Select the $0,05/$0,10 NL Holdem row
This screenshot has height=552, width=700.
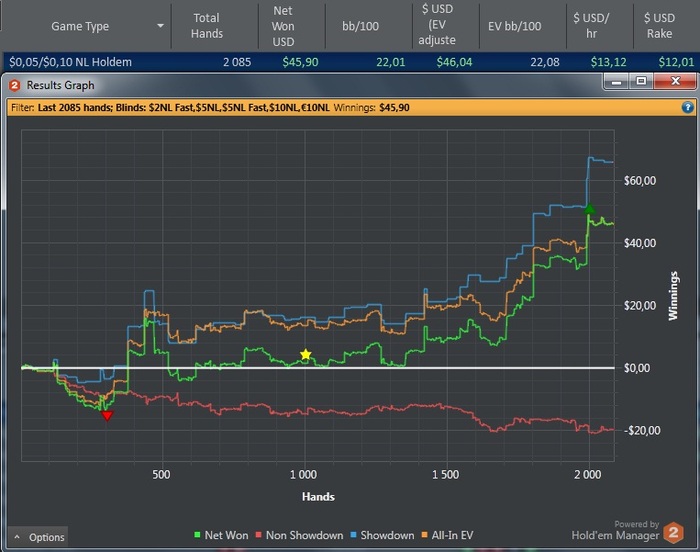351,62
